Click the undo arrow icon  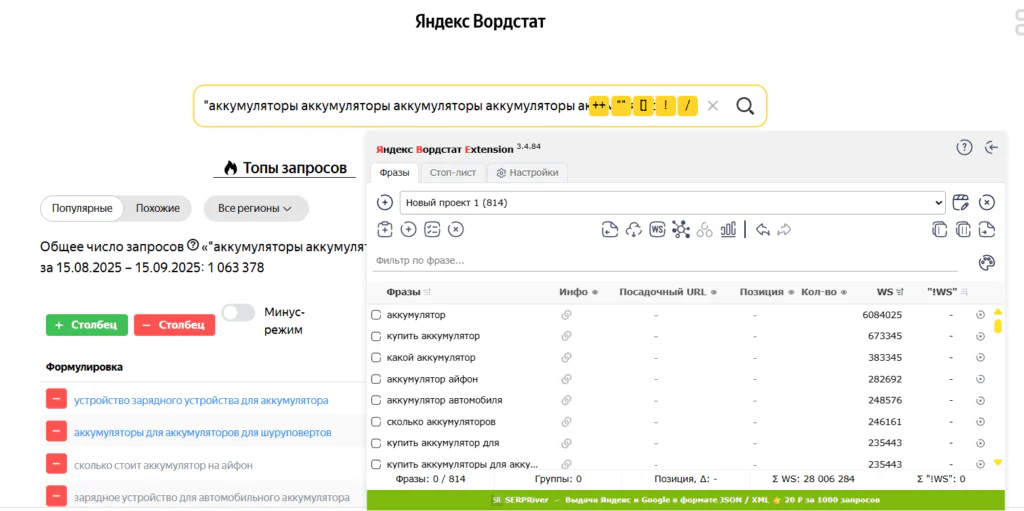(x=763, y=229)
